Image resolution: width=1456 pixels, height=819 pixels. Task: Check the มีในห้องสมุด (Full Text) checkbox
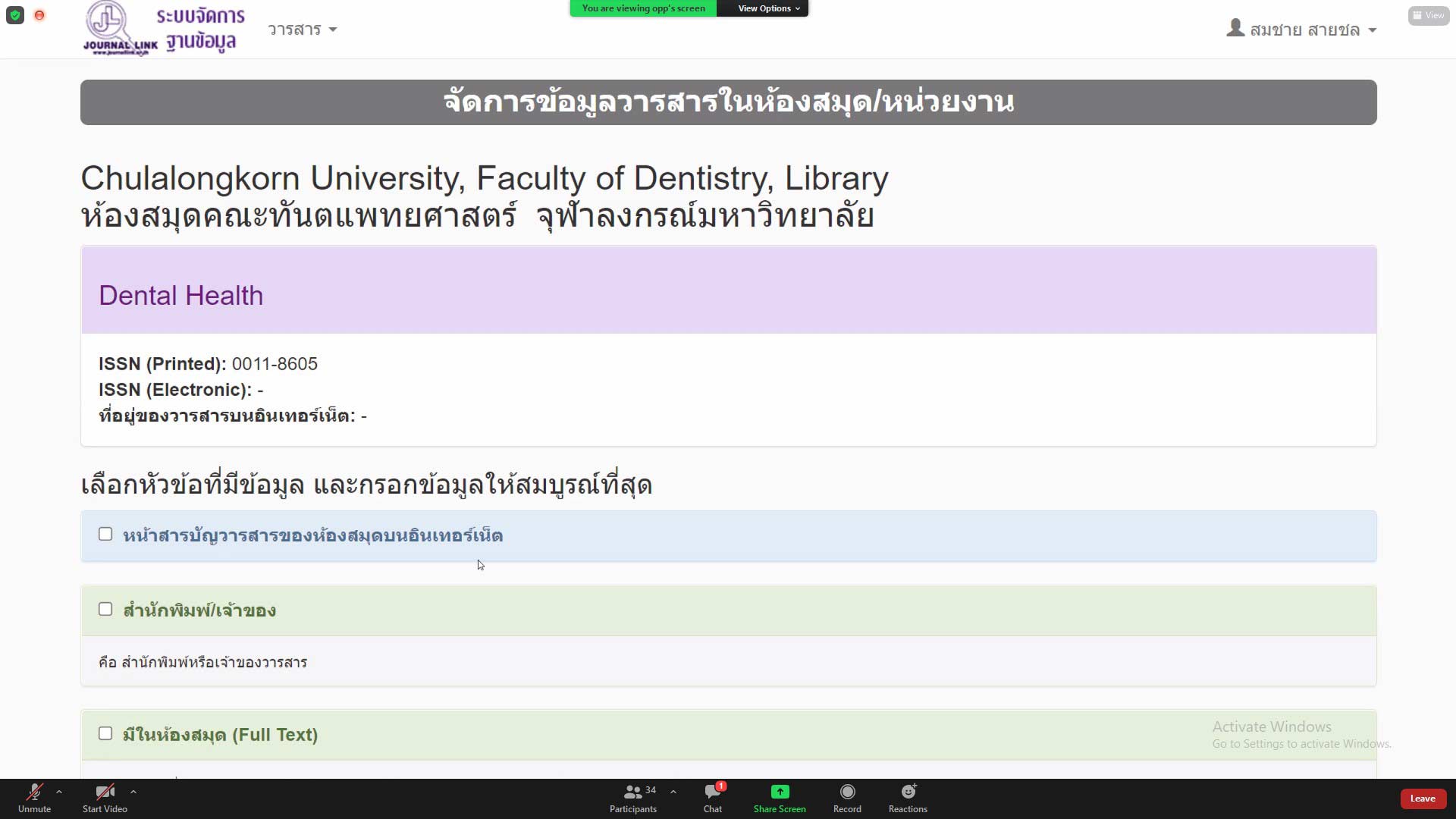pos(105,733)
